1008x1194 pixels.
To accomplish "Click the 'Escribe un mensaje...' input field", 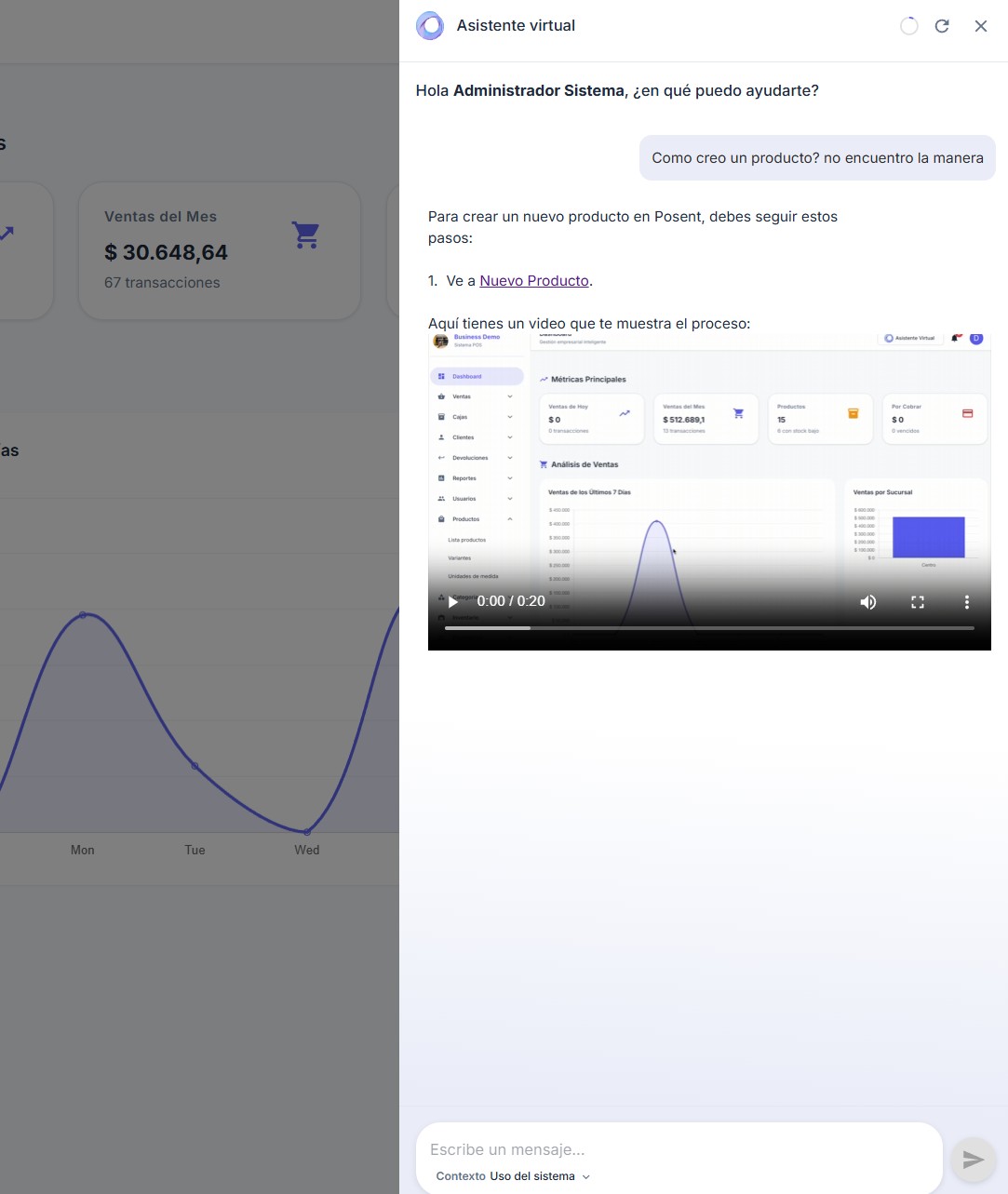I will point(652,1149).
